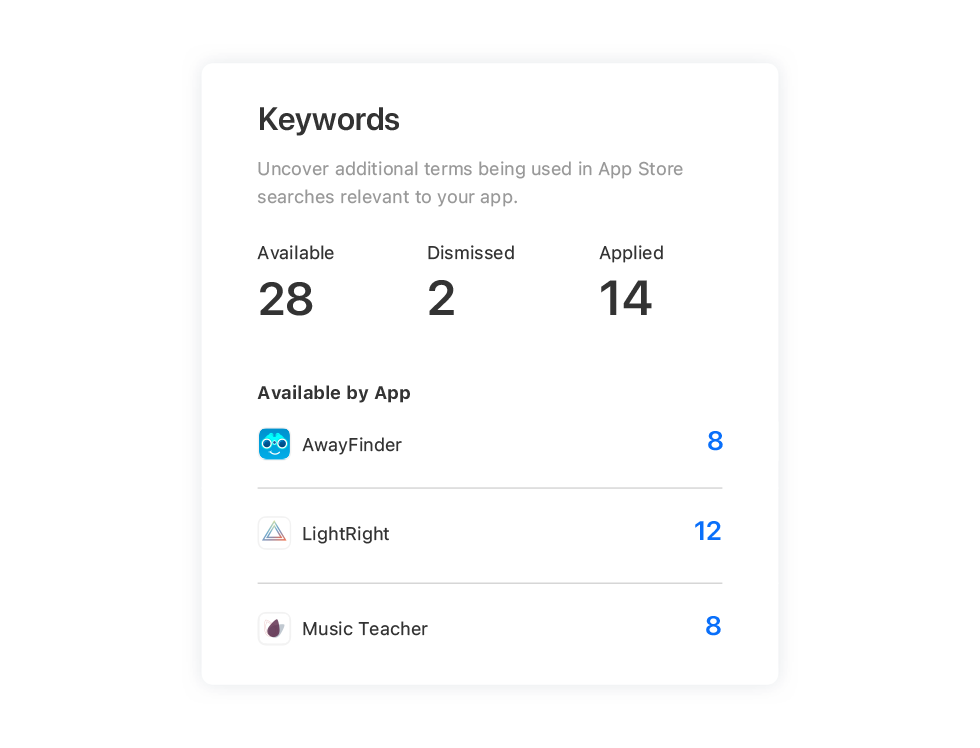Open LightRight's 12 available keywords count
This screenshot has height=748, width=980.
(708, 531)
